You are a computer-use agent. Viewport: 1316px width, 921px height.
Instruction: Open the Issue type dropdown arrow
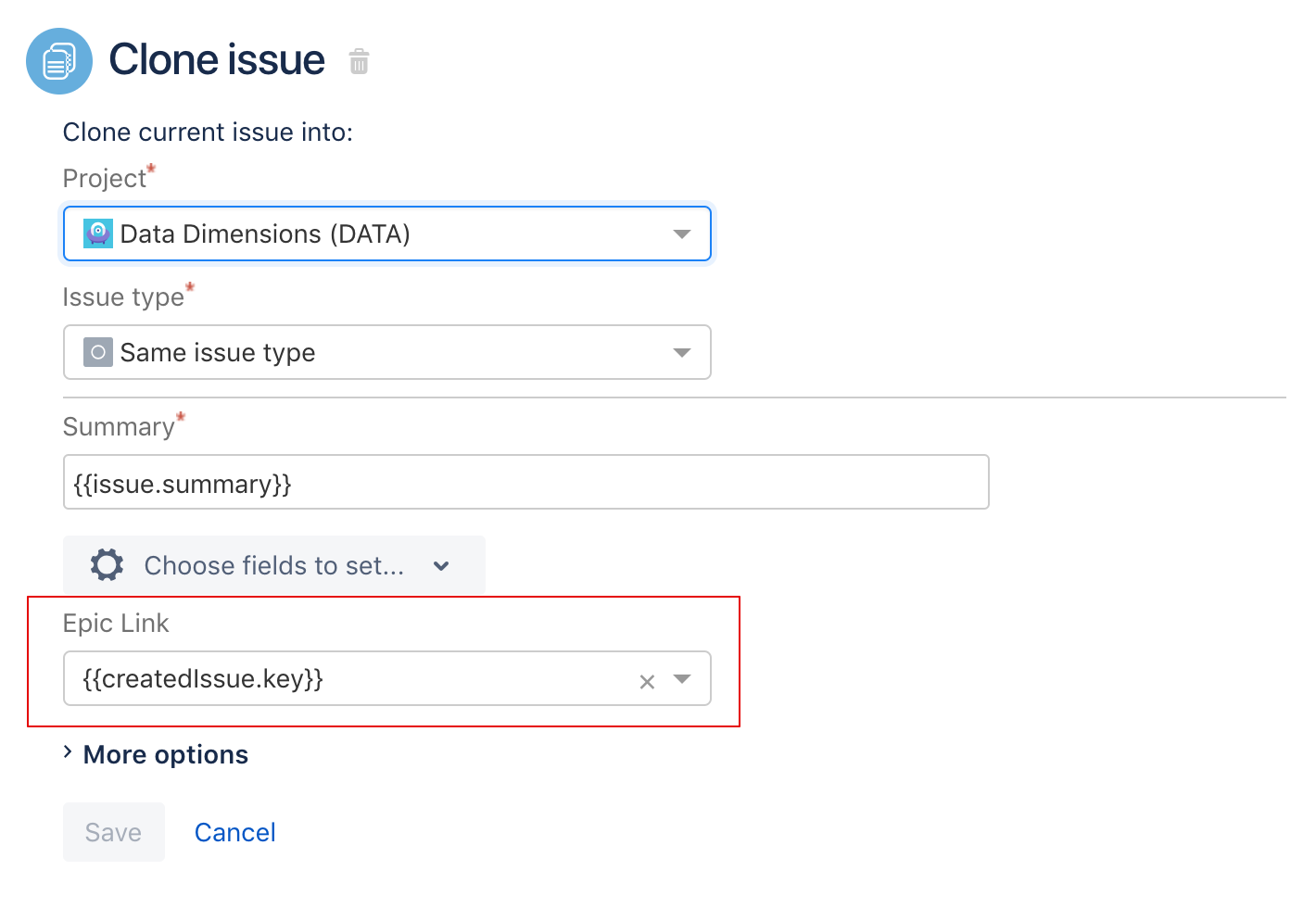pyautogui.click(x=682, y=352)
